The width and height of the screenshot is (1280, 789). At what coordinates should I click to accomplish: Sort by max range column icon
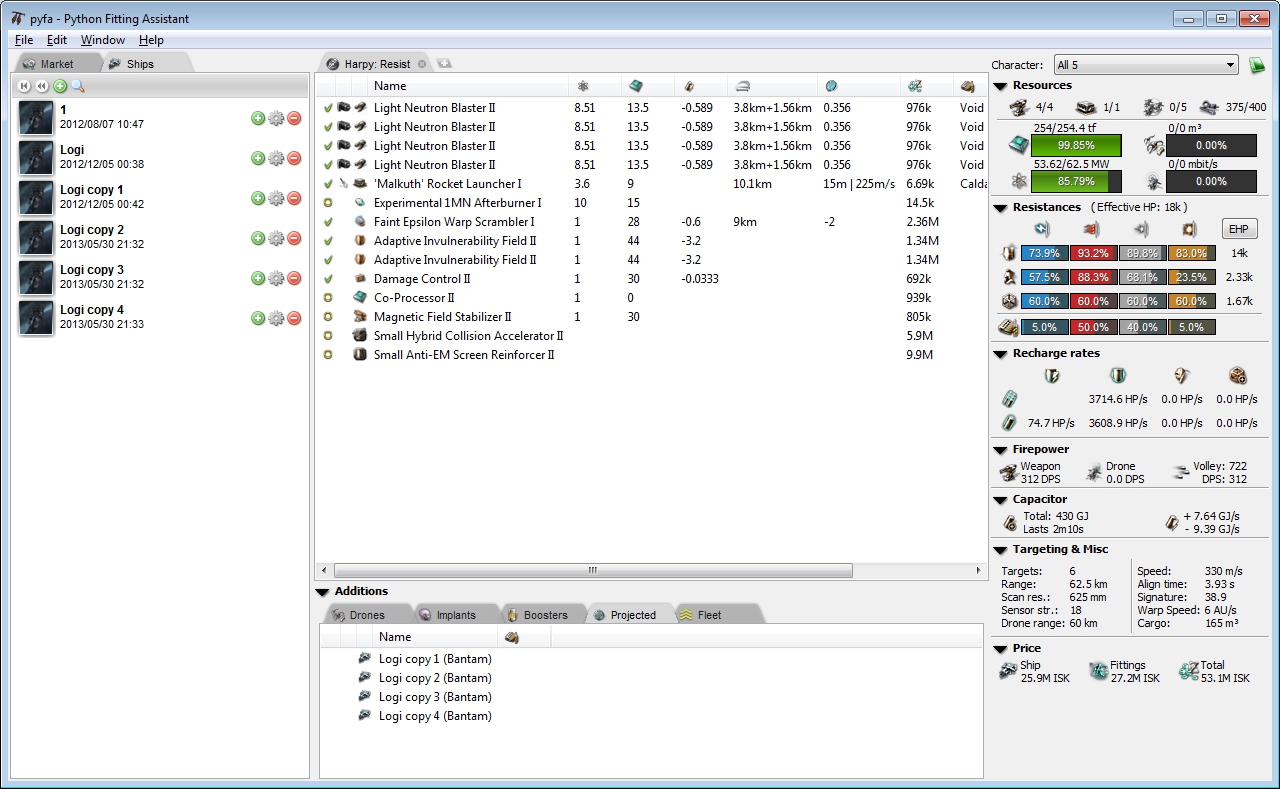[743, 86]
